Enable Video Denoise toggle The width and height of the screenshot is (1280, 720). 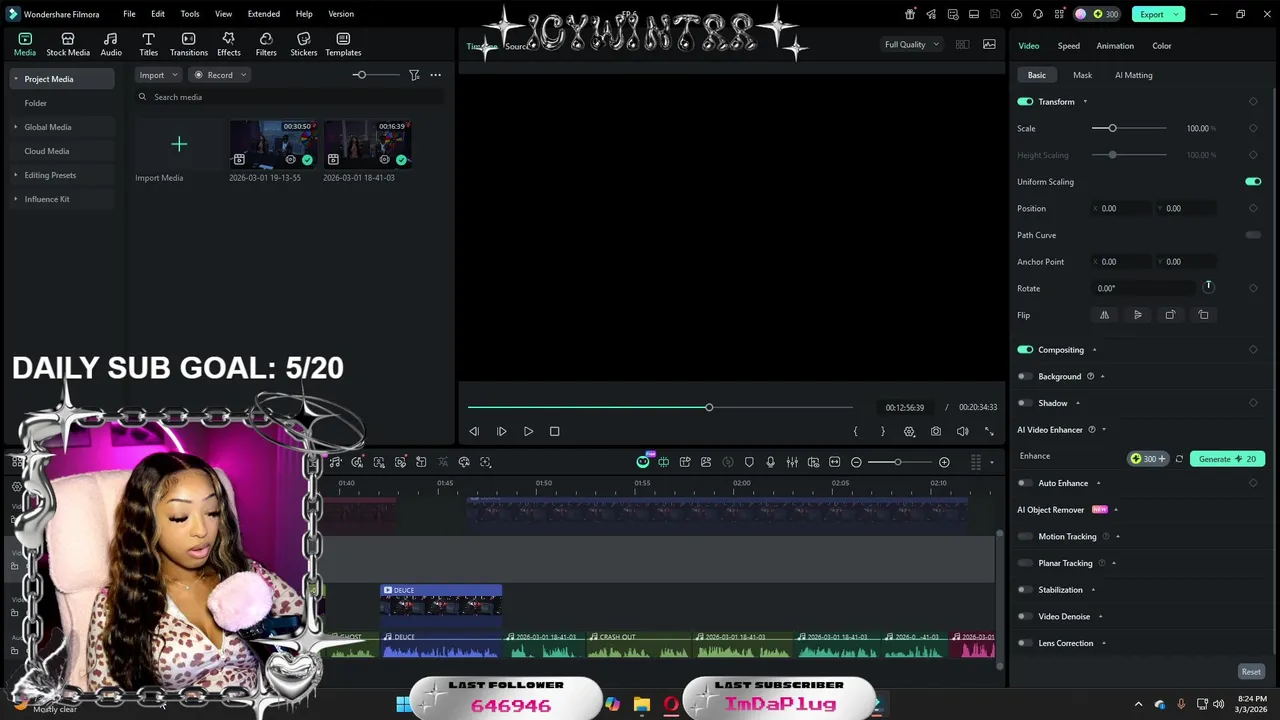pos(1025,617)
